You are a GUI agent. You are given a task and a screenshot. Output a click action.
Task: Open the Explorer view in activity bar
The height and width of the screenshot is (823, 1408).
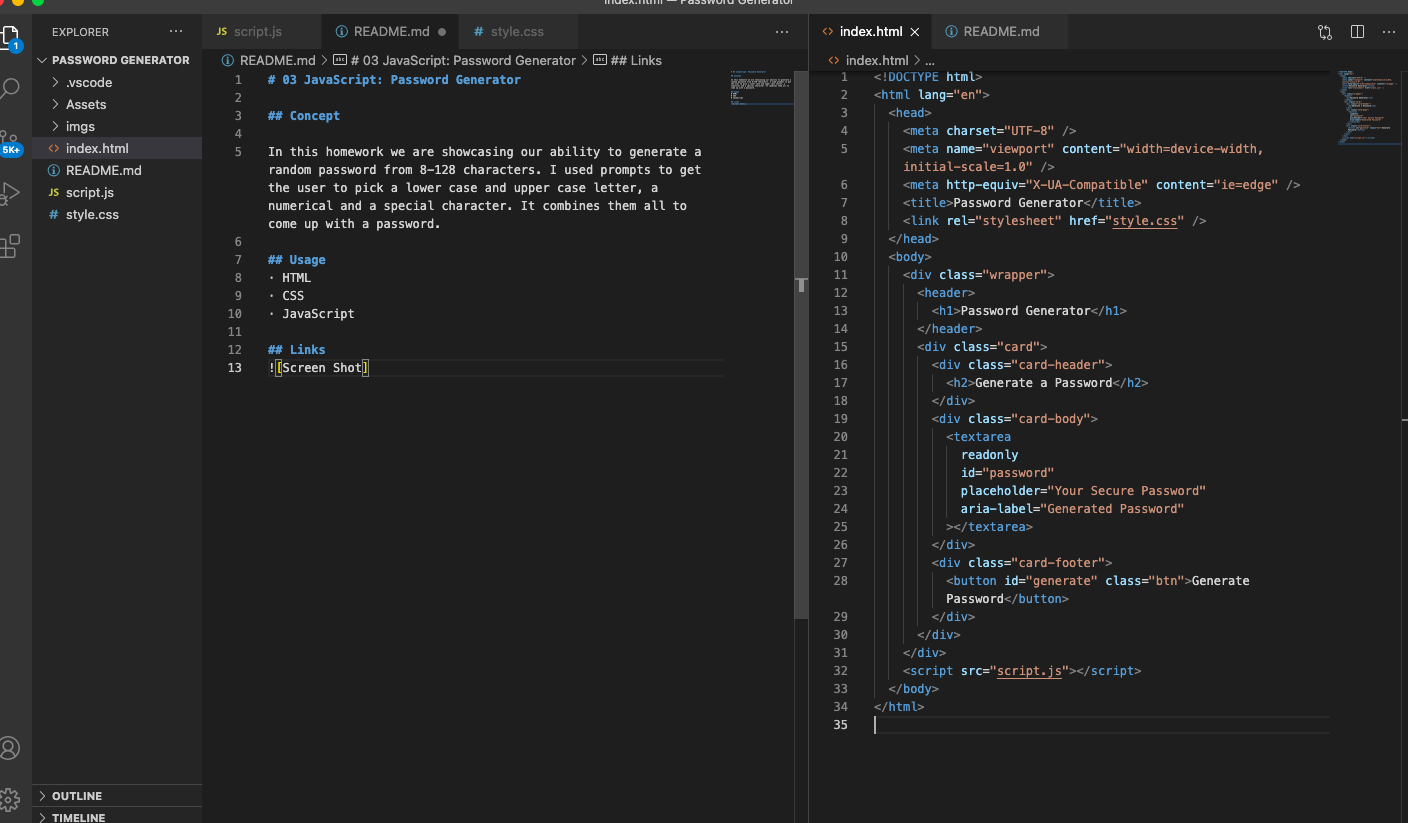10,38
